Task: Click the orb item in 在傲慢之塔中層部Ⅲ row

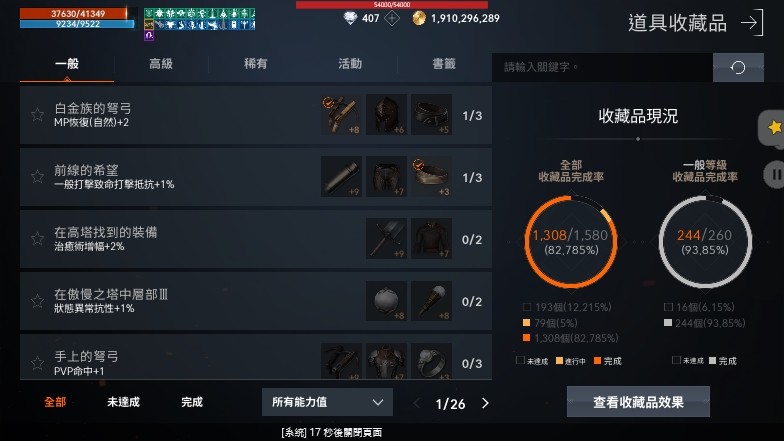Action: point(386,300)
